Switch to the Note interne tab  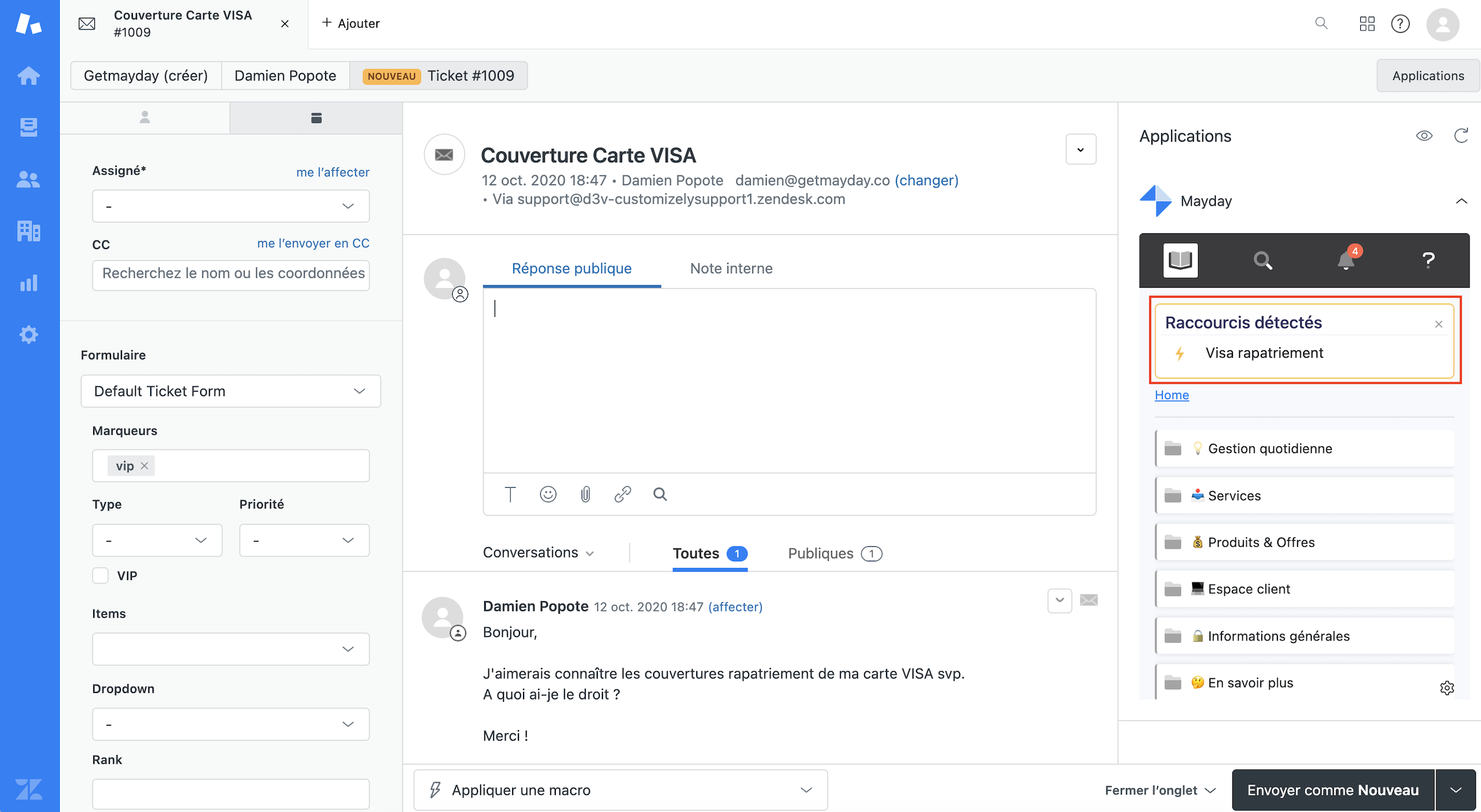click(731, 269)
